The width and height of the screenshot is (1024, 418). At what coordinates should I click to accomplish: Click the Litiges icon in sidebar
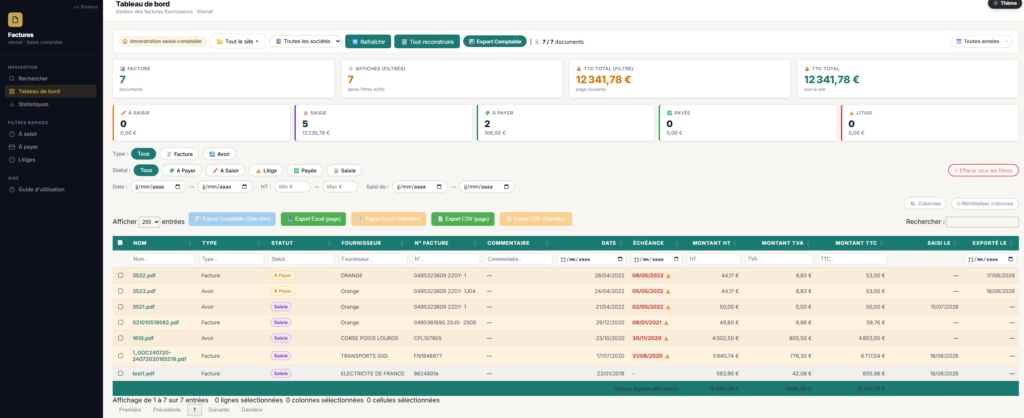pos(12,159)
